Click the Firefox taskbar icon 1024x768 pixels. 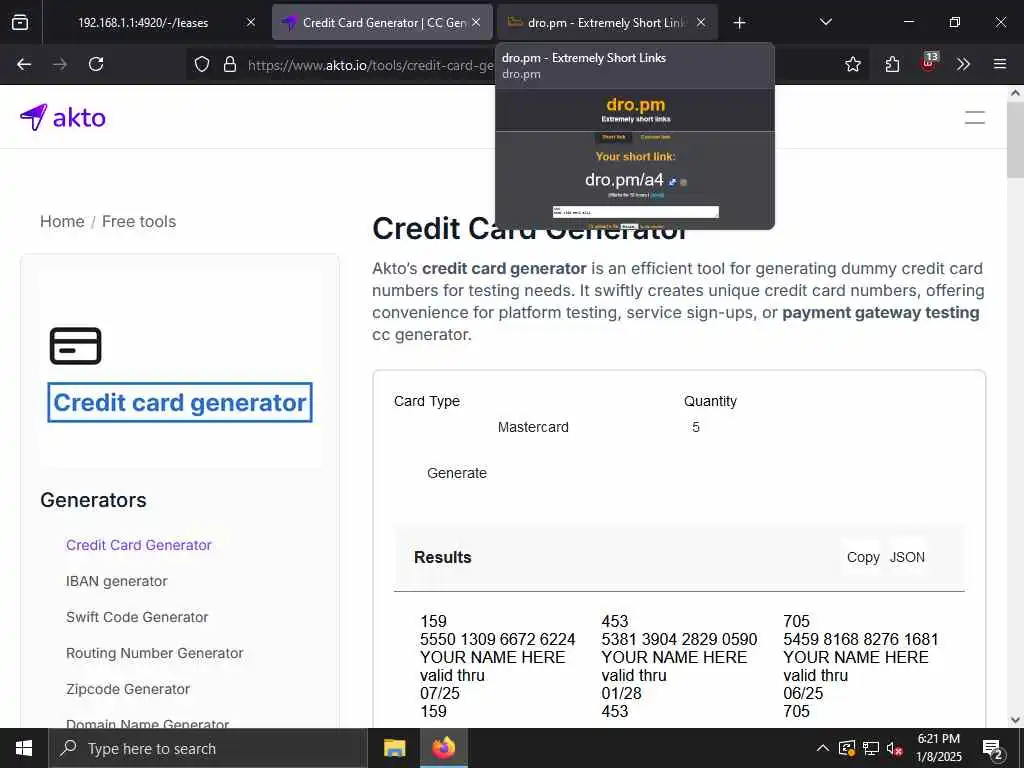(x=443, y=748)
